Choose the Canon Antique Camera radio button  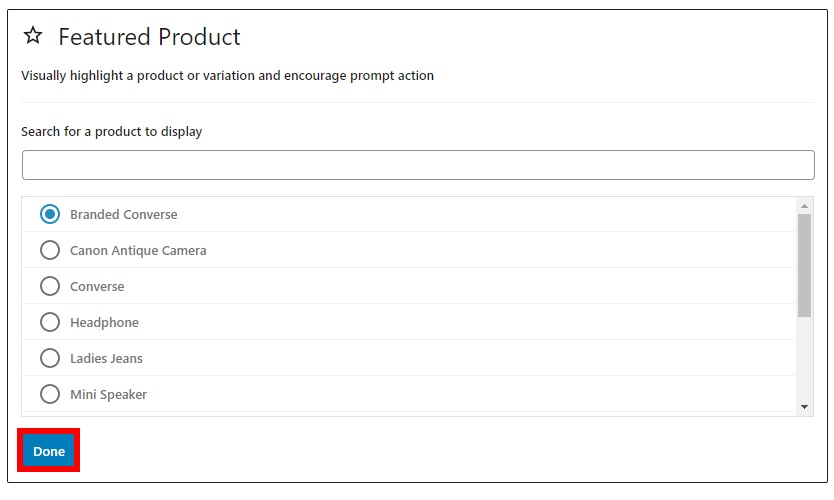[x=50, y=250]
